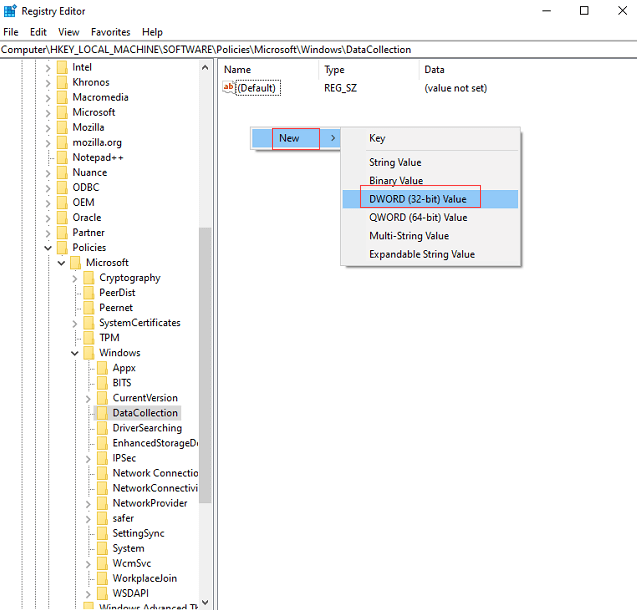
Task: Click the Policies folder icon
Action: tap(62, 248)
